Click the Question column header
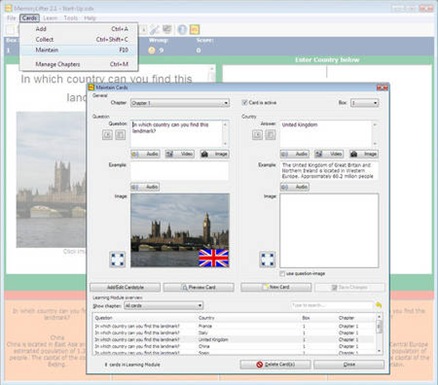Viewport: 438px width, 385px height. point(145,318)
